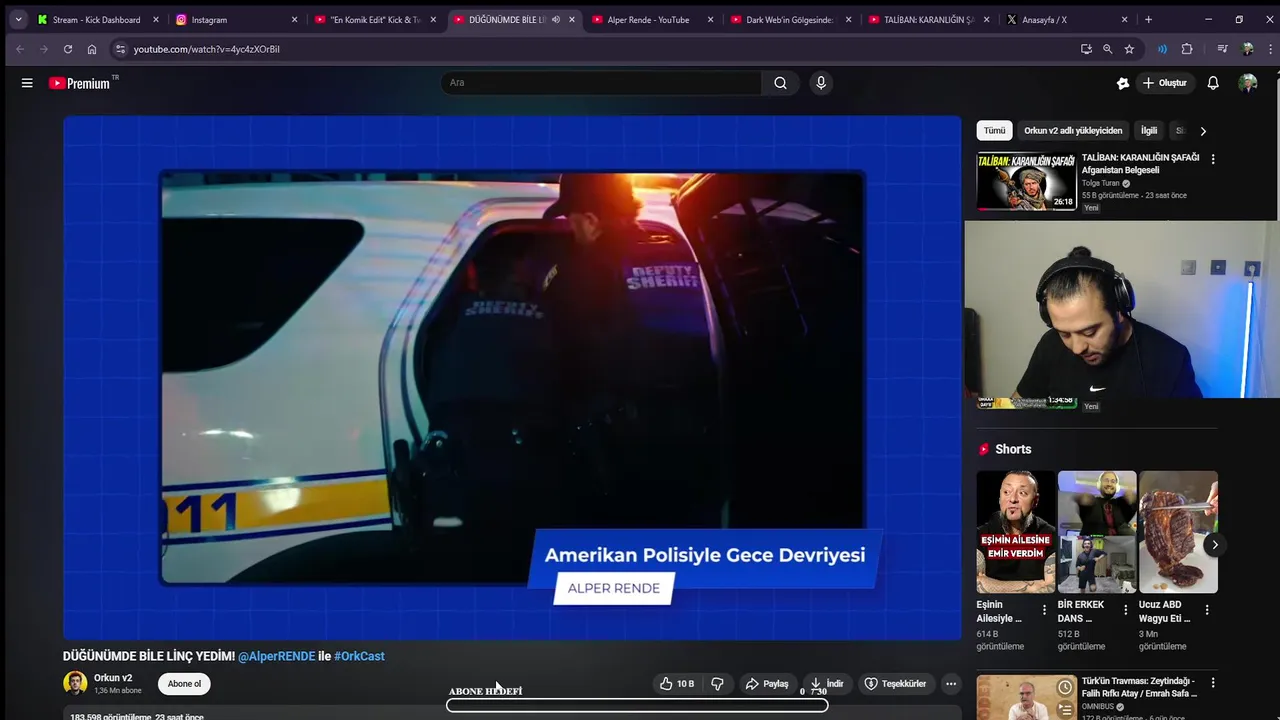
Task: Close the Alper Rende - YouTube tab
Action: point(710,19)
